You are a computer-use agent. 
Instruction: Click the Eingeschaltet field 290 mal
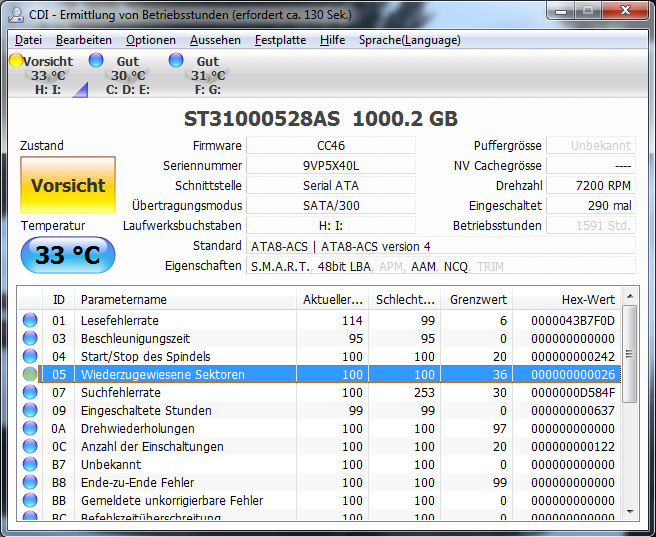591,205
